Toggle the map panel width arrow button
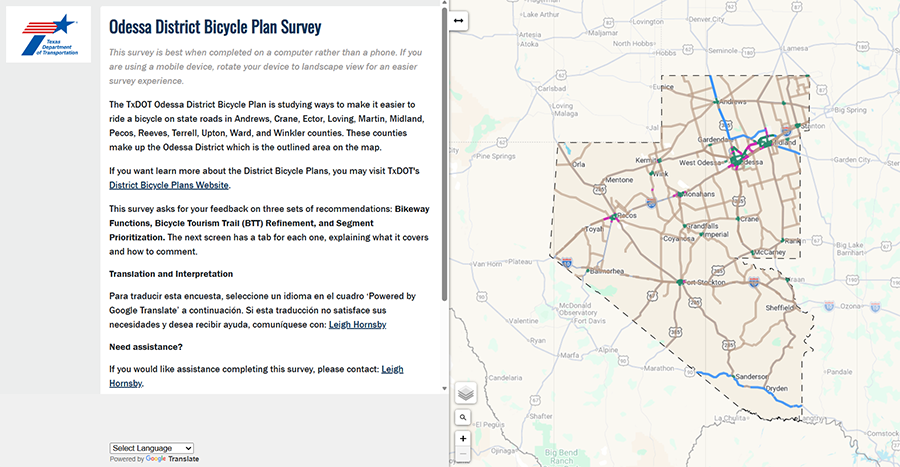 (458, 21)
